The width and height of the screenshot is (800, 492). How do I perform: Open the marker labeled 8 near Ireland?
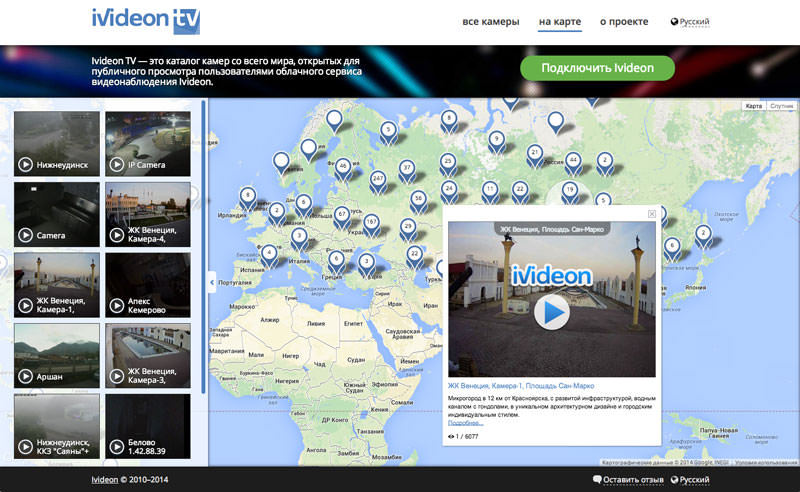click(248, 198)
